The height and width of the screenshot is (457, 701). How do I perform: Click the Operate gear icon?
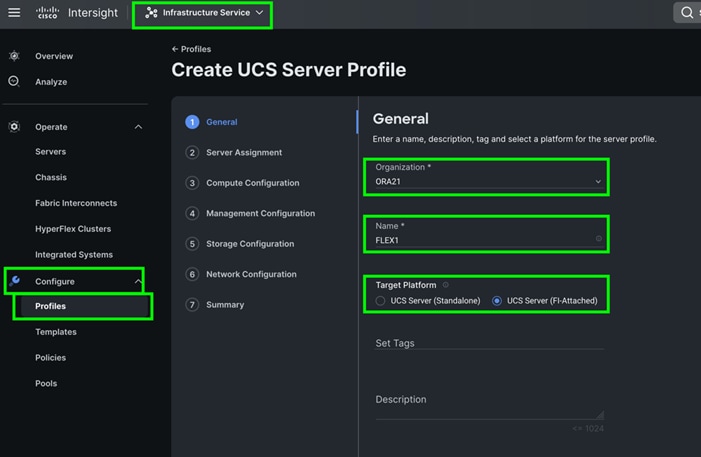(x=14, y=127)
